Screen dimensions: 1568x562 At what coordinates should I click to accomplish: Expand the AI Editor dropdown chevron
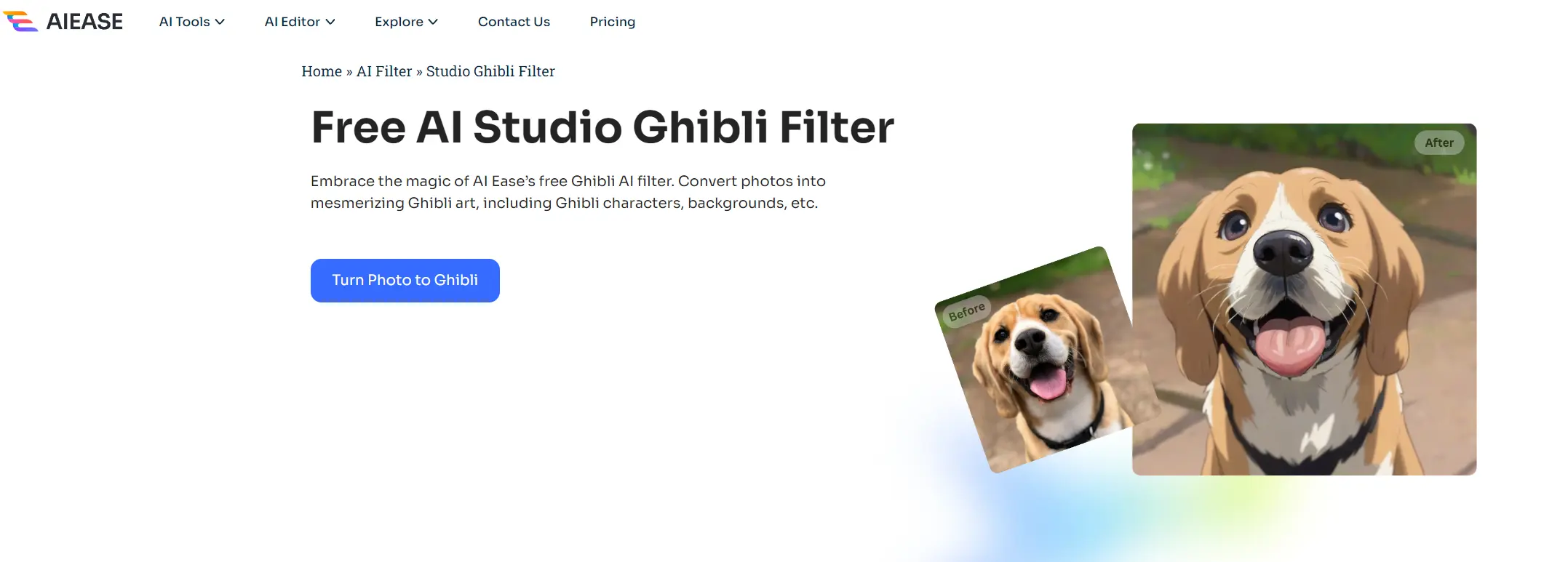tap(330, 22)
